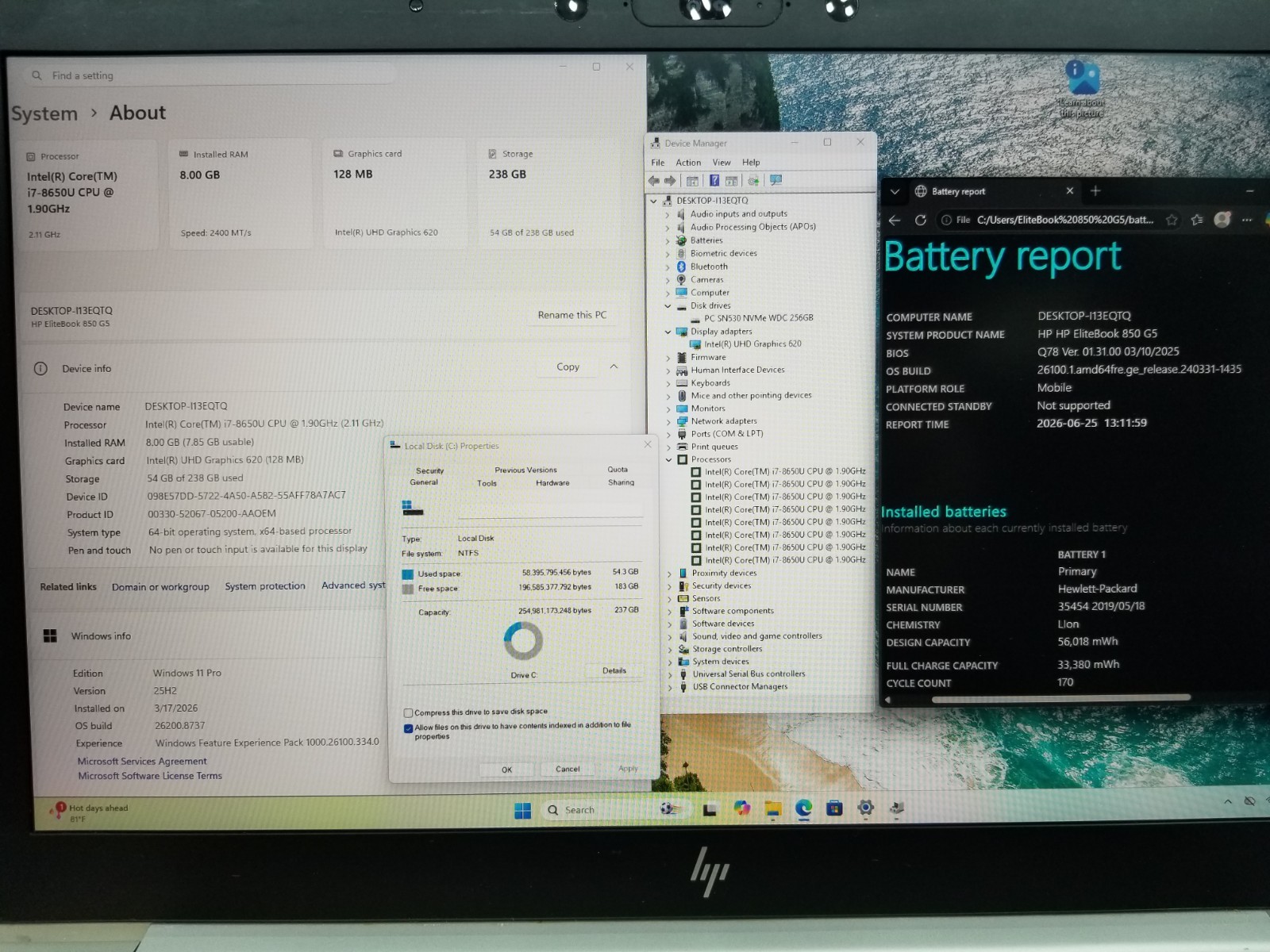Click Device Manager update driver gear icon

click(753, 181)
